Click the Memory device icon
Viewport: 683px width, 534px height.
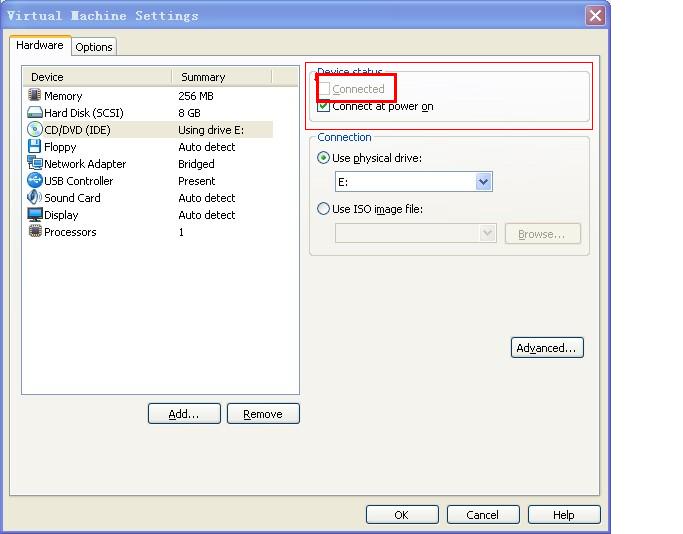[35, 96]
